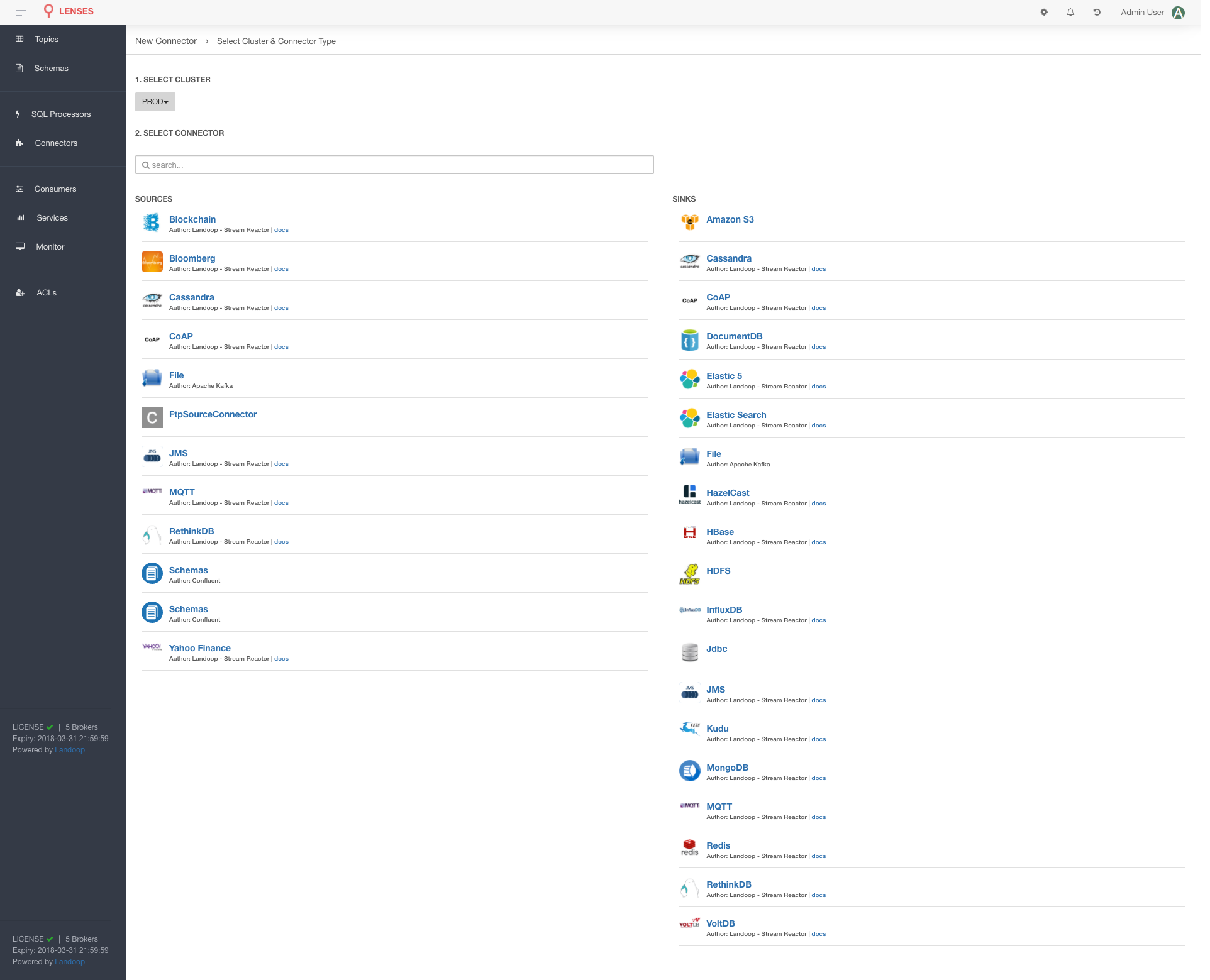Viewport: 1210px width, 980px height.
Task: Go to Connectors in the sidebar
Action: [56, 143]
